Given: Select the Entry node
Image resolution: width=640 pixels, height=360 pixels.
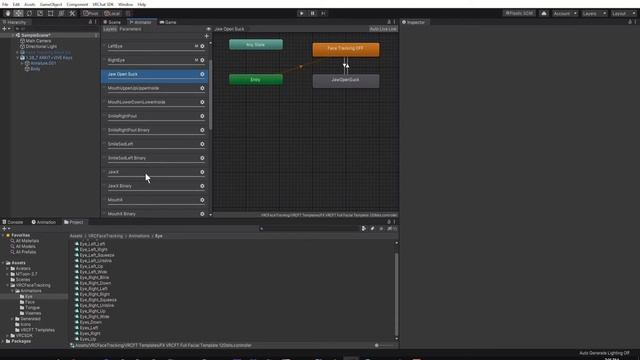Looking at the screenshot, I should click(x=256, y=79).
